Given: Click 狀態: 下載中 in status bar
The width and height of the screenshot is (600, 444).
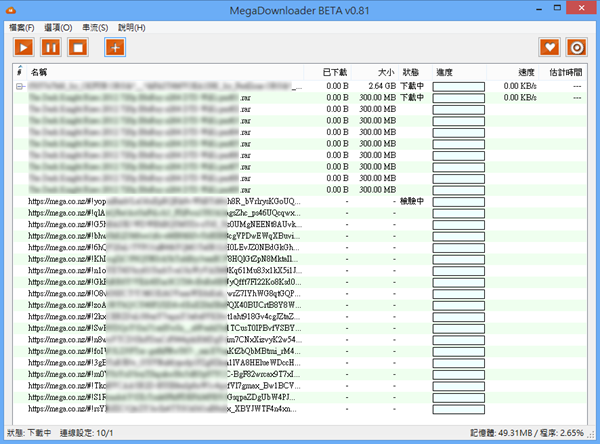Looking at the screenshot, I should click(x=29, y=433).
